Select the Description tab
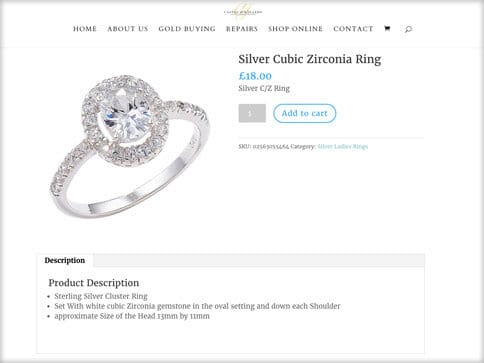This screenshot has width=484, height=363. pos(65,260)
